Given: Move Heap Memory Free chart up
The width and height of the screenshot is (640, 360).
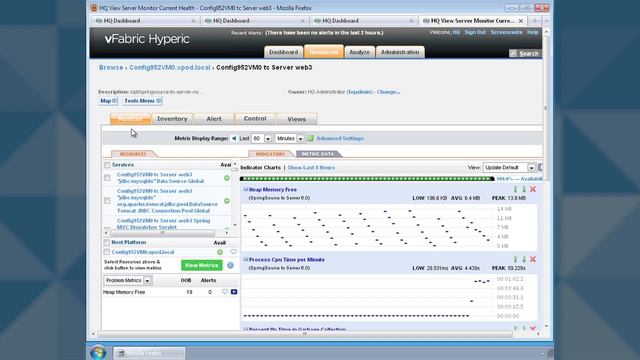Looking at the screenshot, I should coord(516,189).
